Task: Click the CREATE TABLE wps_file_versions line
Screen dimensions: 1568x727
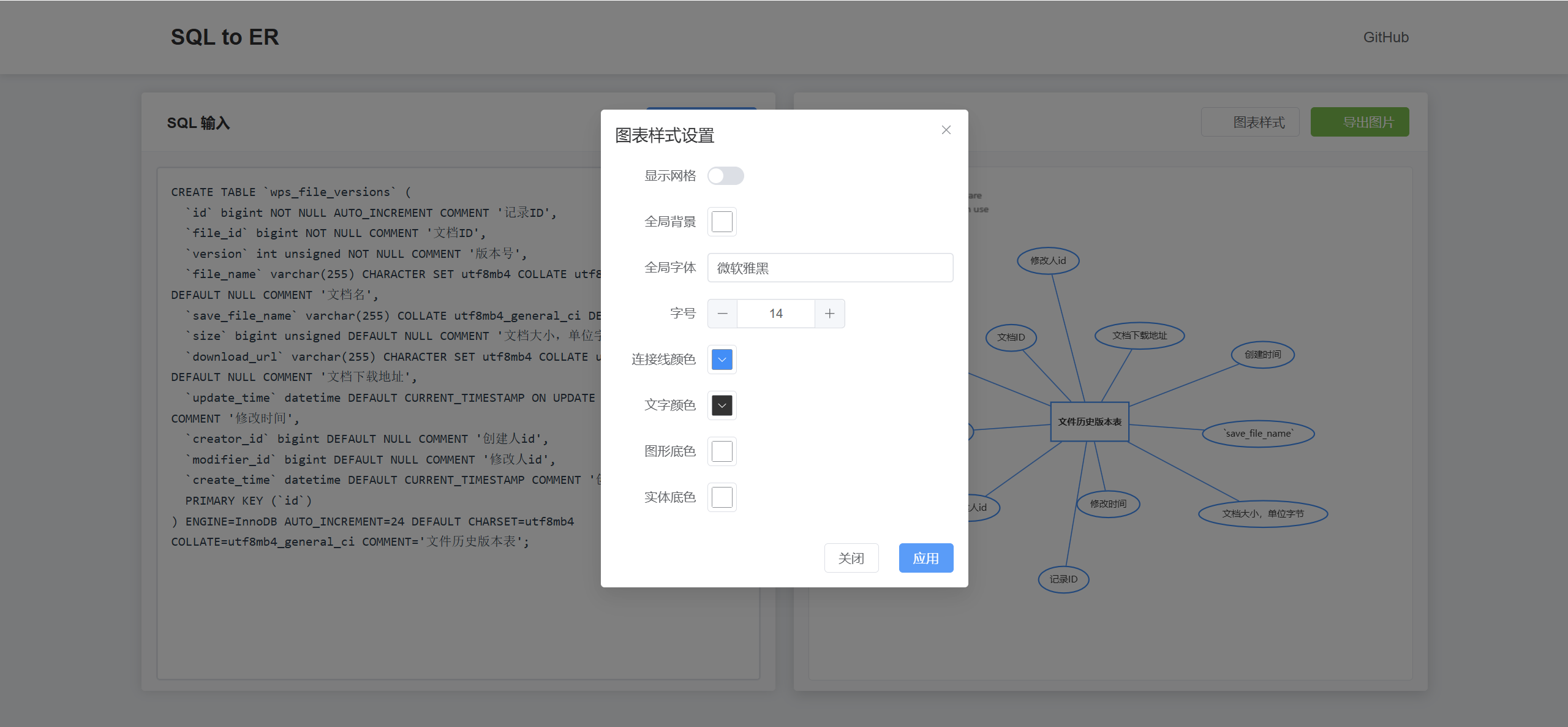Action: pyautogui.click(x=291, y=192)
